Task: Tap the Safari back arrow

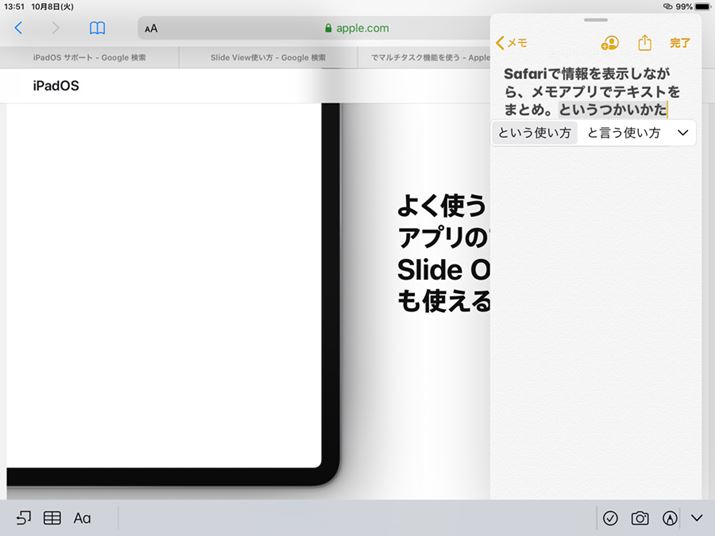Action: coord(18,28)
